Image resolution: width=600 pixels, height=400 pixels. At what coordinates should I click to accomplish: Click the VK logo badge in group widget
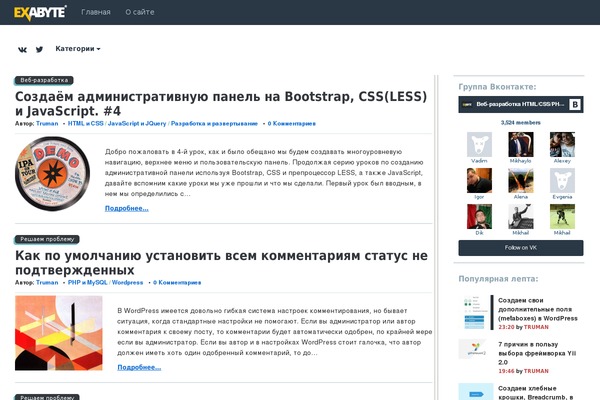click(x=574, y=104)
